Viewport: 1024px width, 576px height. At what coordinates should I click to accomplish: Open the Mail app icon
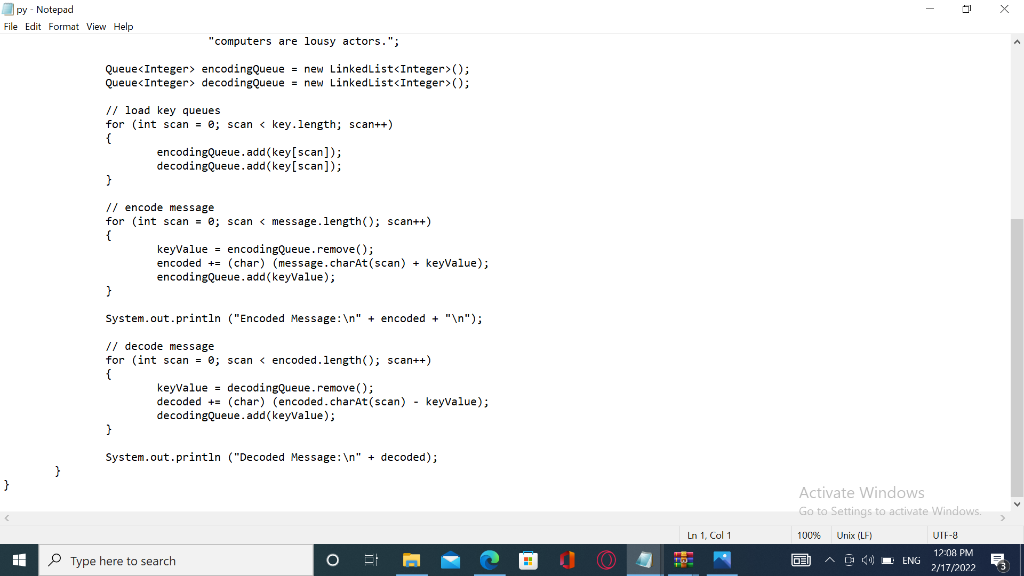click(x=450, y=560)
